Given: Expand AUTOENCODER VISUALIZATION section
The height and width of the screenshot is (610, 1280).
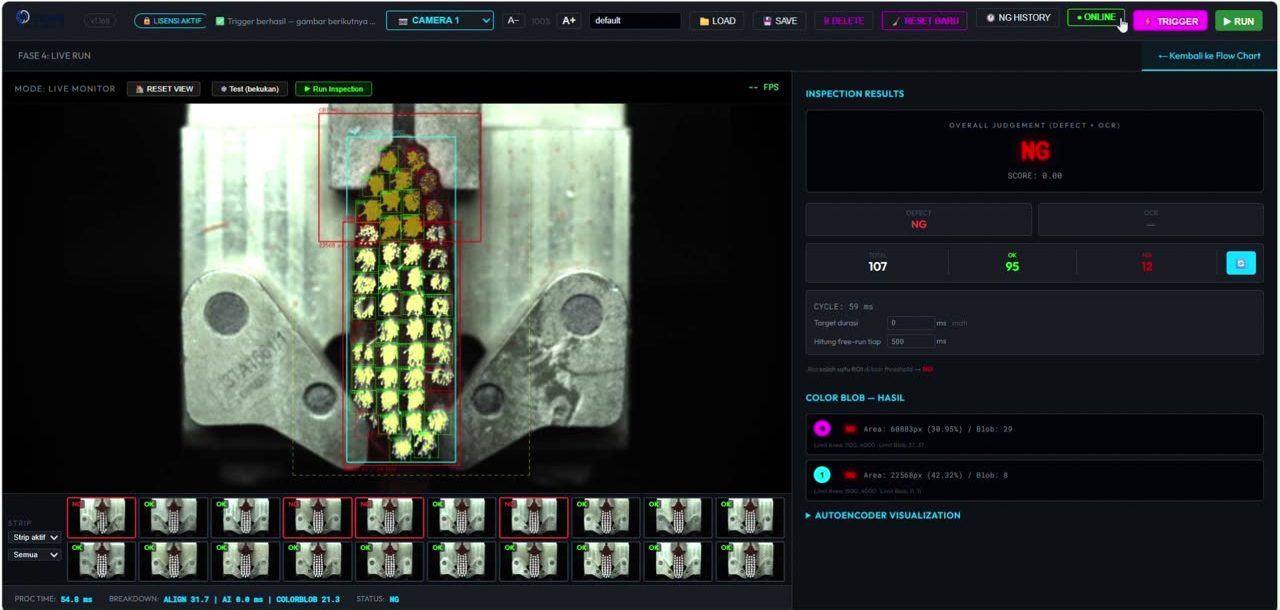Looking at the screenshot, I should (x=883, y=516).
